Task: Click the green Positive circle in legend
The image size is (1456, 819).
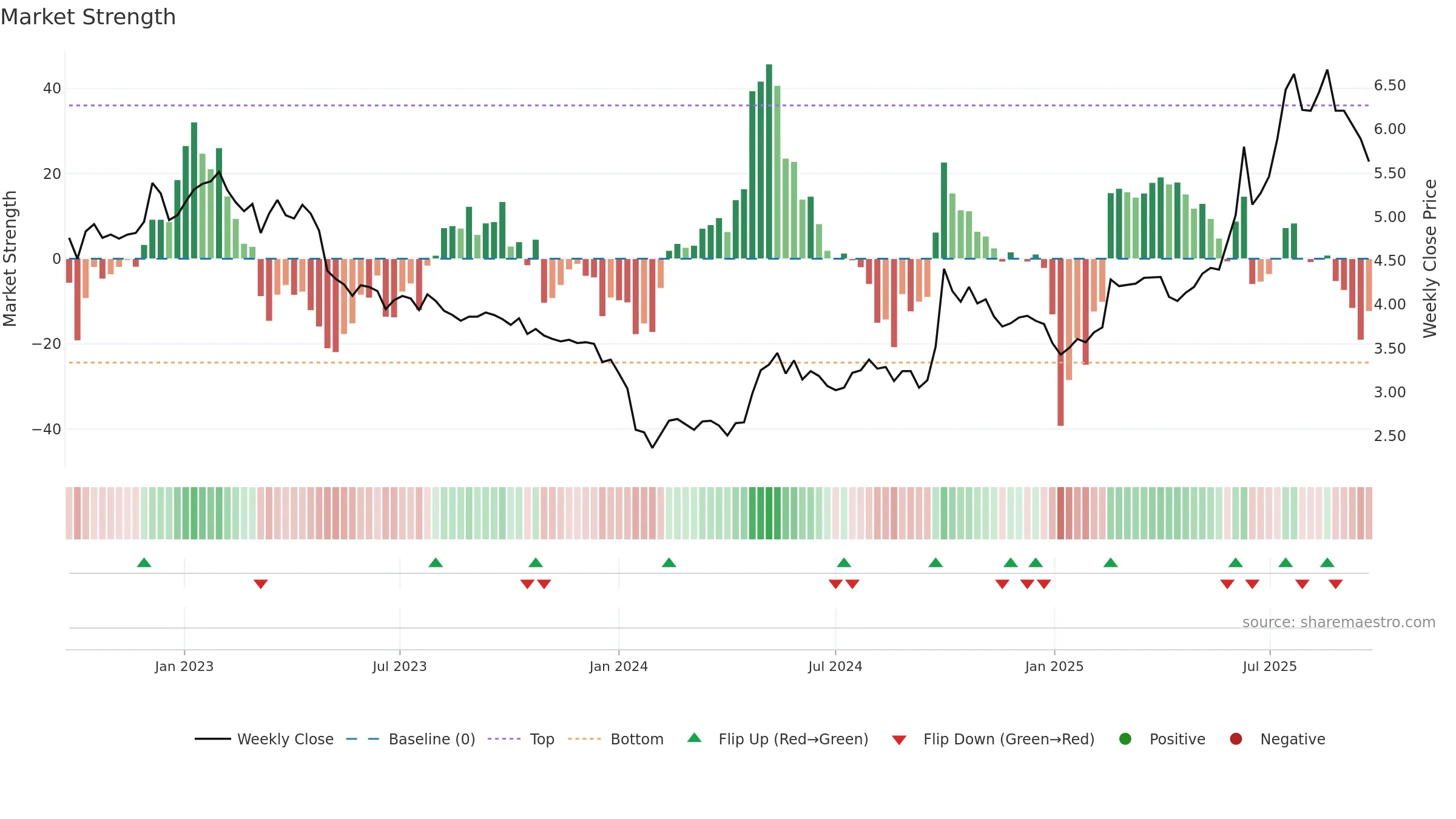Action: tap(1125, 739)
